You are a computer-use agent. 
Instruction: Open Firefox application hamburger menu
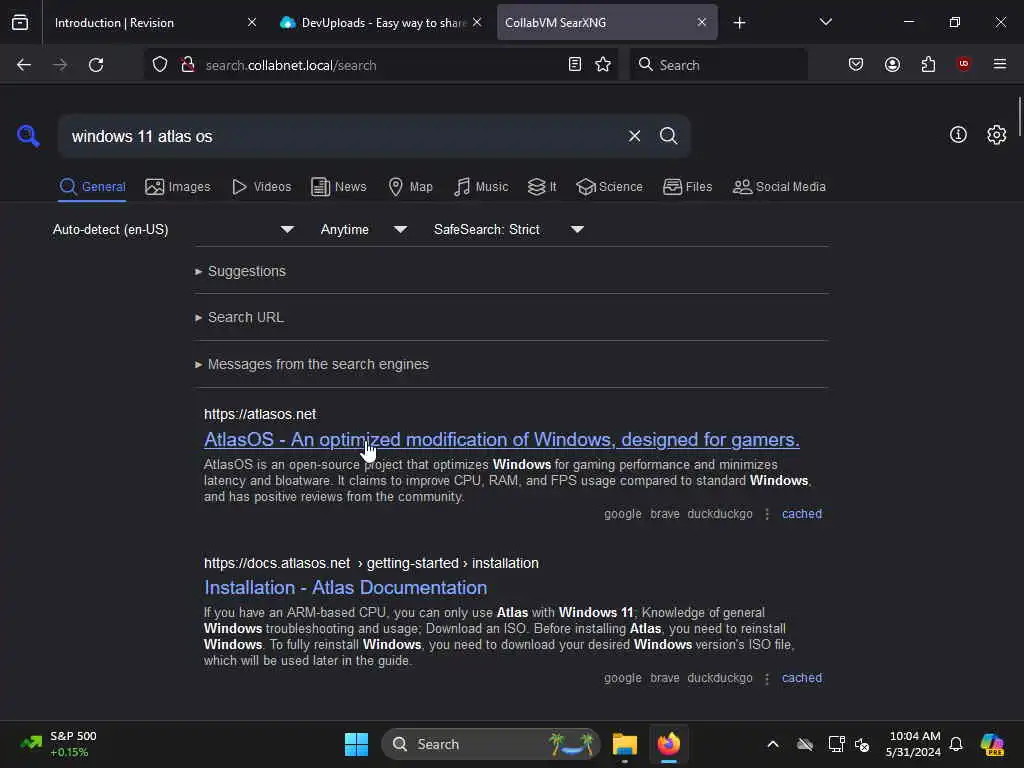click(1000, 64)
